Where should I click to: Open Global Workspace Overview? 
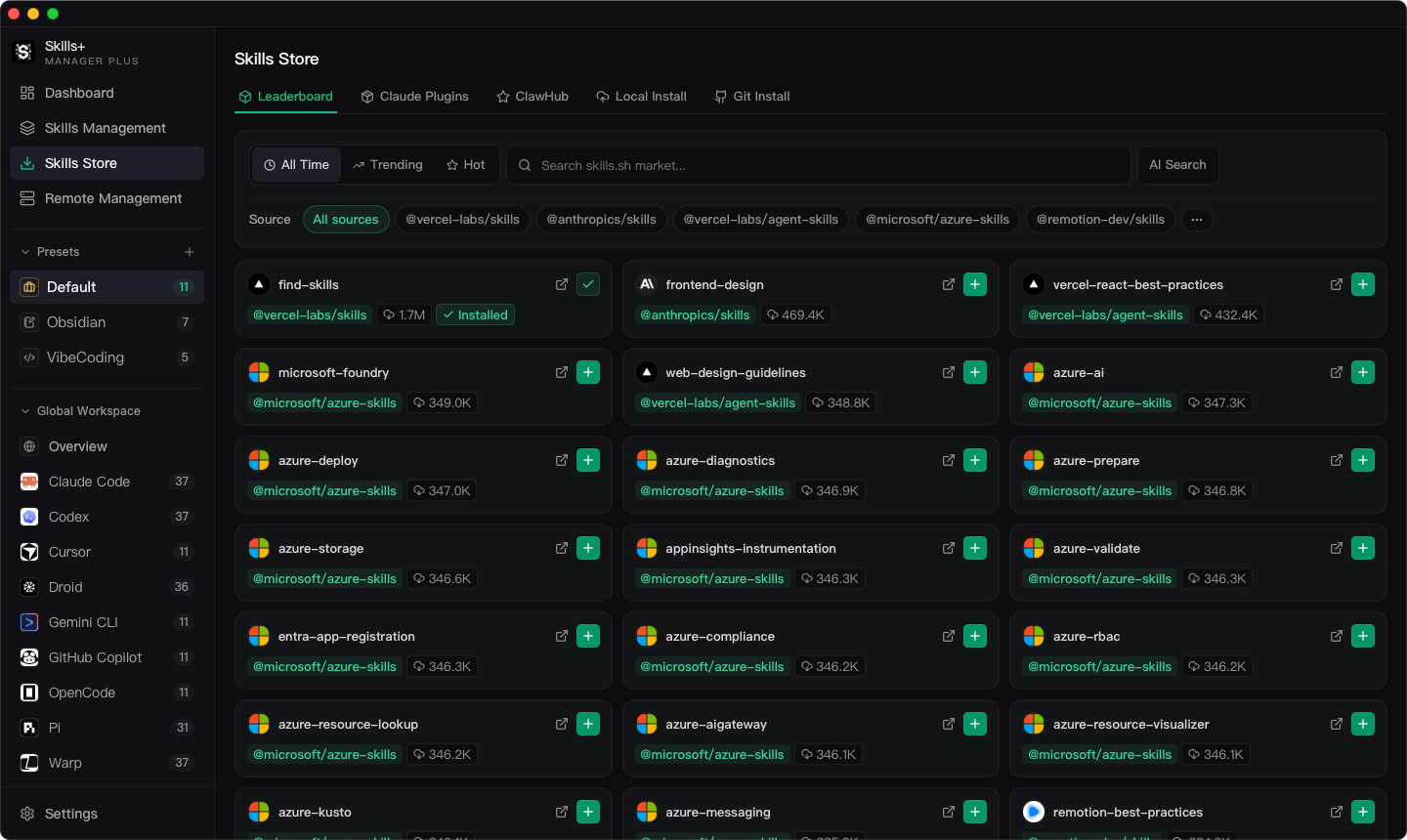click(107, 446)
